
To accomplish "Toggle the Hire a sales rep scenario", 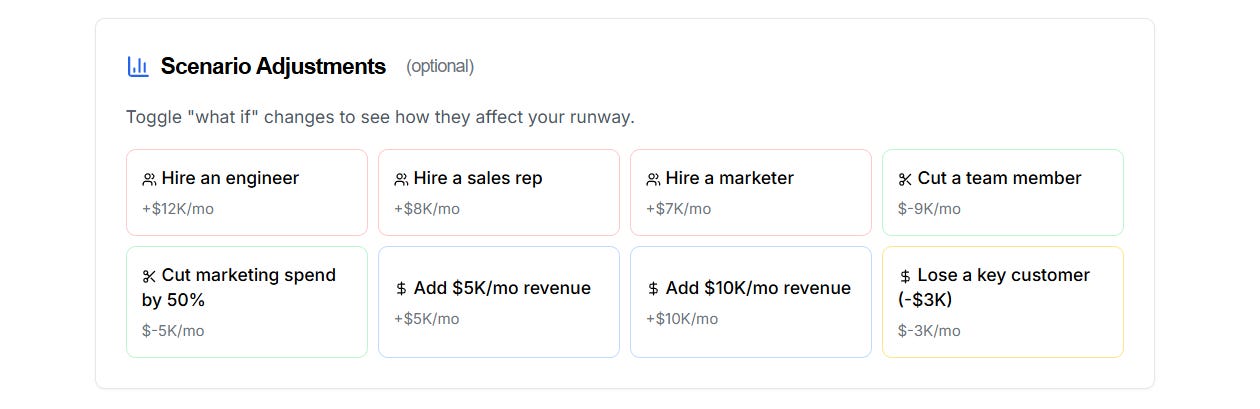I will pos(499,192).
